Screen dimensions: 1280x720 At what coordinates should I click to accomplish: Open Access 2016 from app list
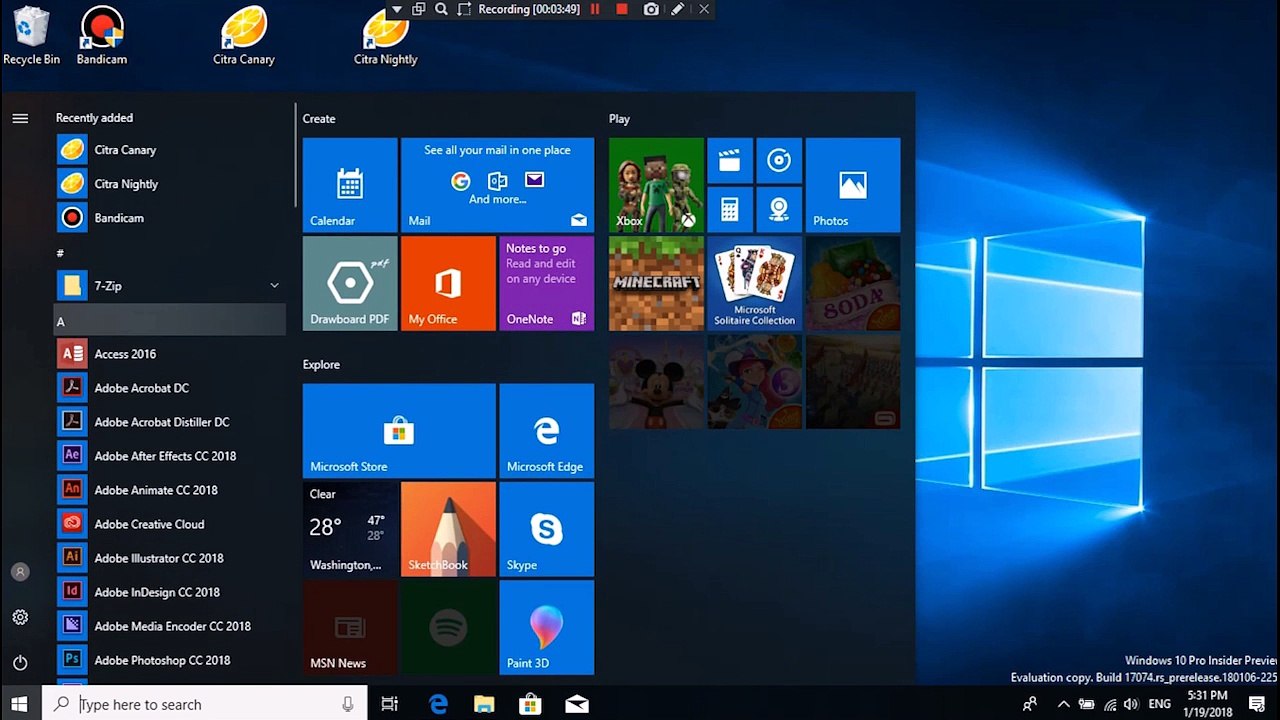[170, 354]
